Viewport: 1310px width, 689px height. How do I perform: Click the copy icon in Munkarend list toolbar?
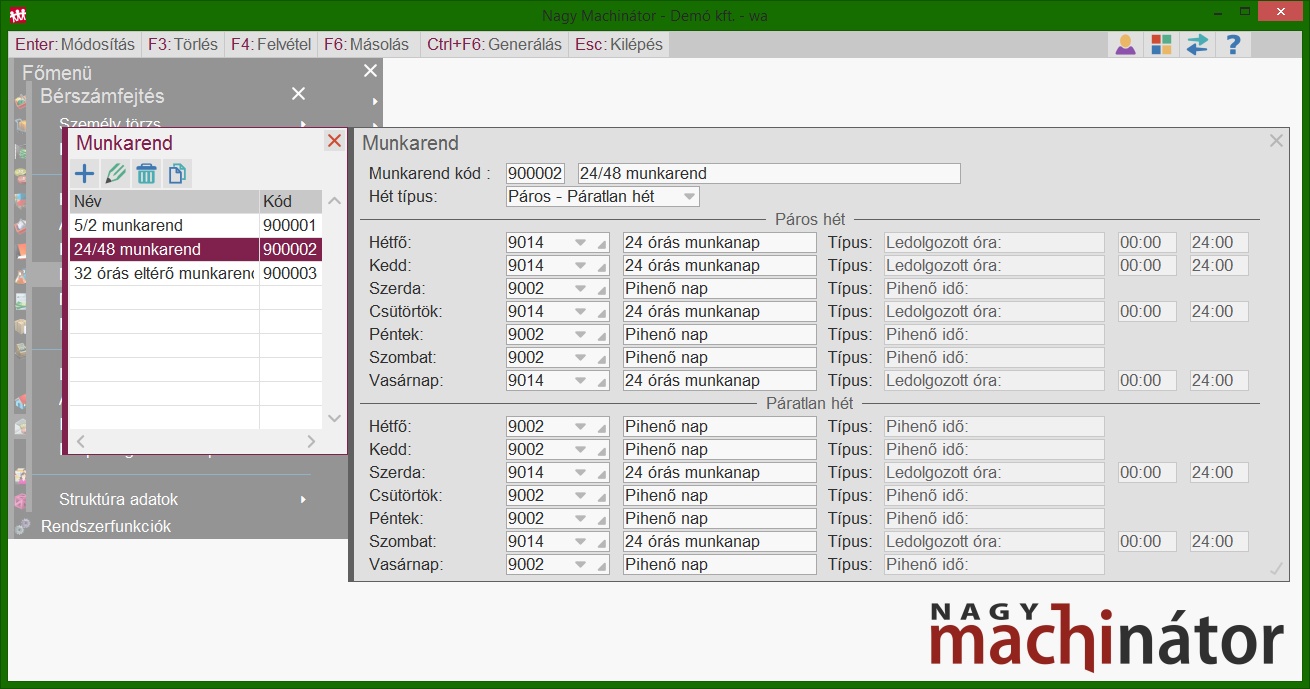click(x=177, y=174)
